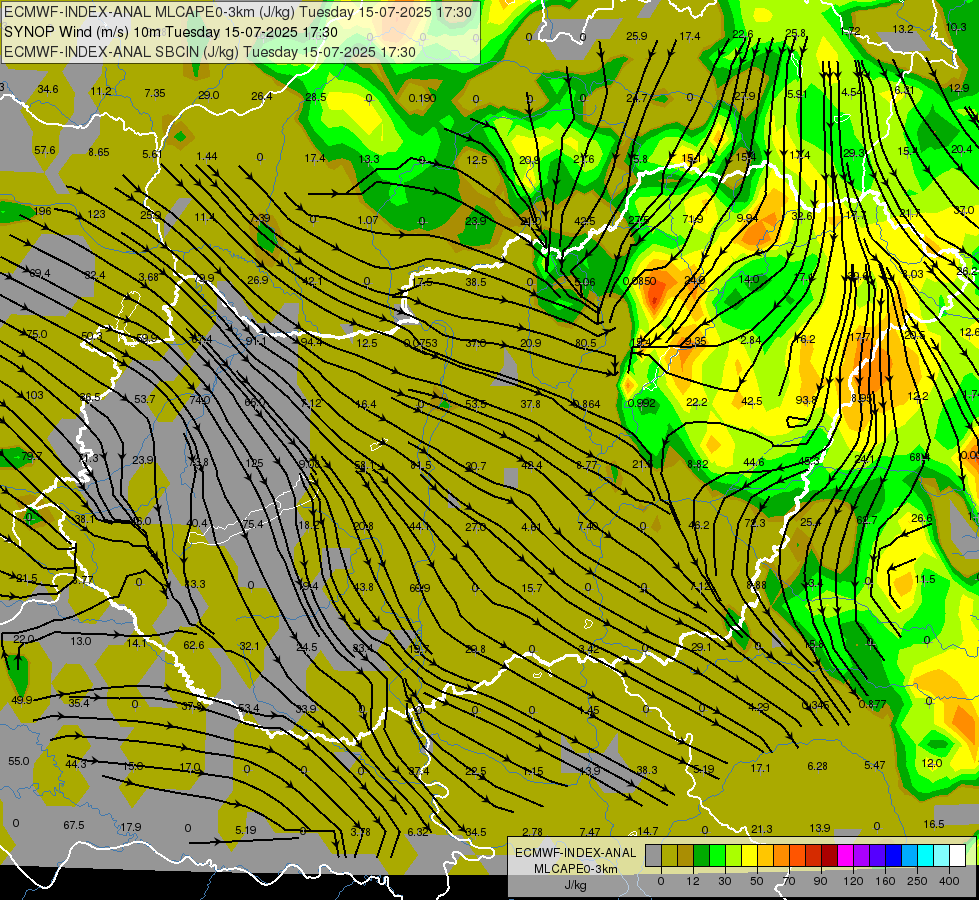
Task: Click the map value '125'
Action: [254, 463]
